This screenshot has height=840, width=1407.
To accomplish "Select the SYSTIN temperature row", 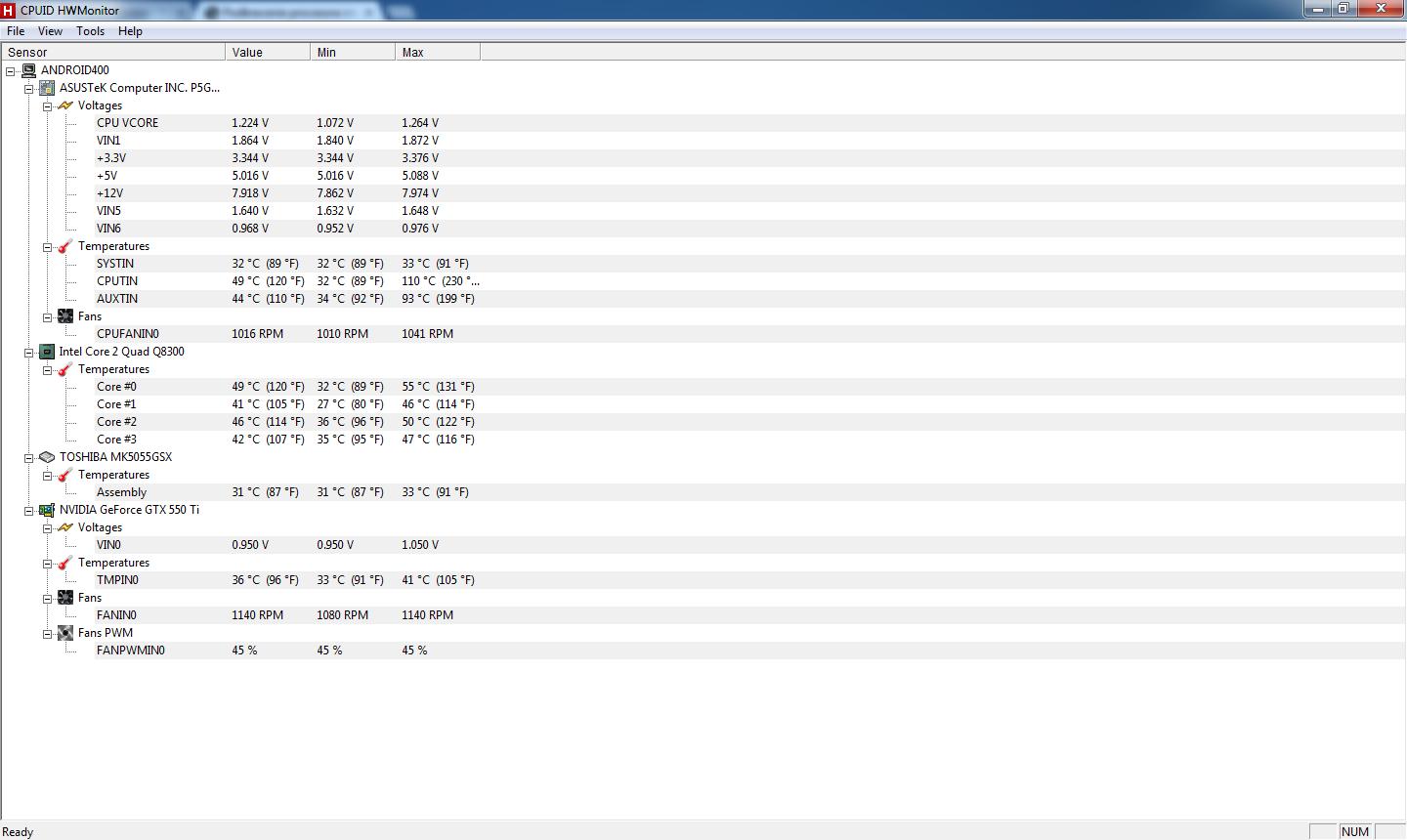I will point(749,264).
